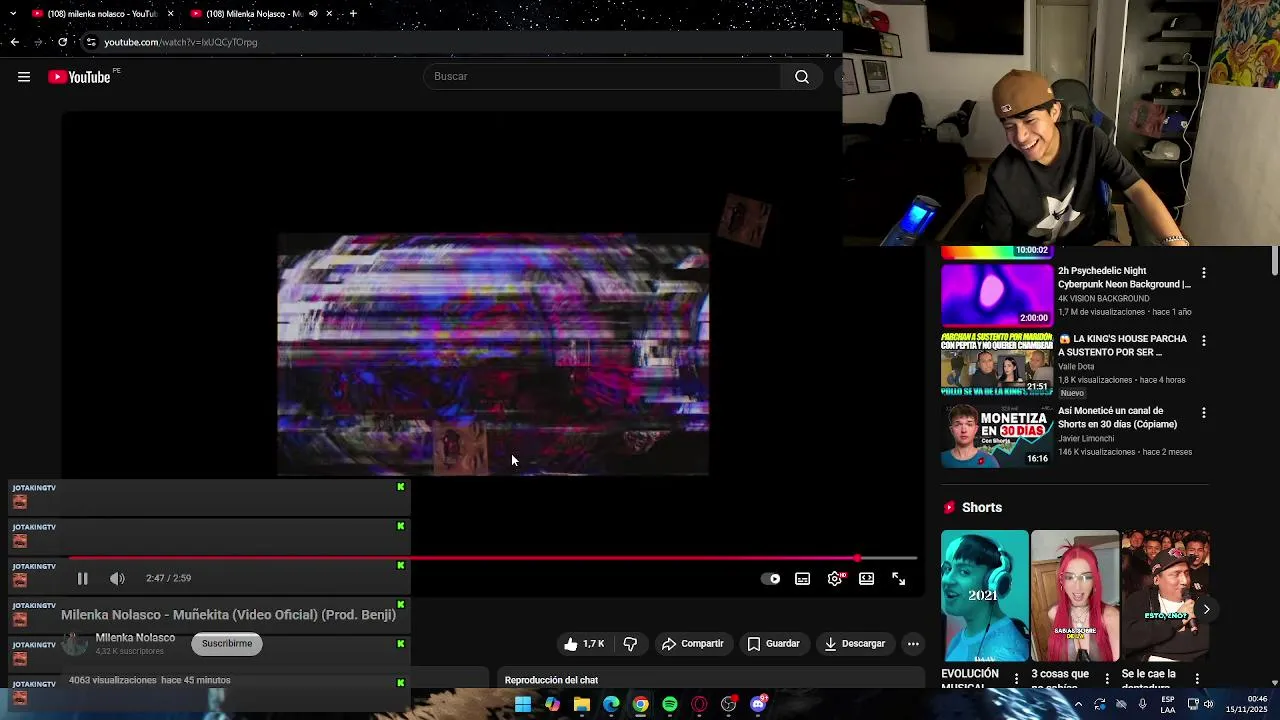Click the 4K VISION BACKGROUND channel name
This screenshot has height=720, width=1280.
click(x=1104, y=298)
